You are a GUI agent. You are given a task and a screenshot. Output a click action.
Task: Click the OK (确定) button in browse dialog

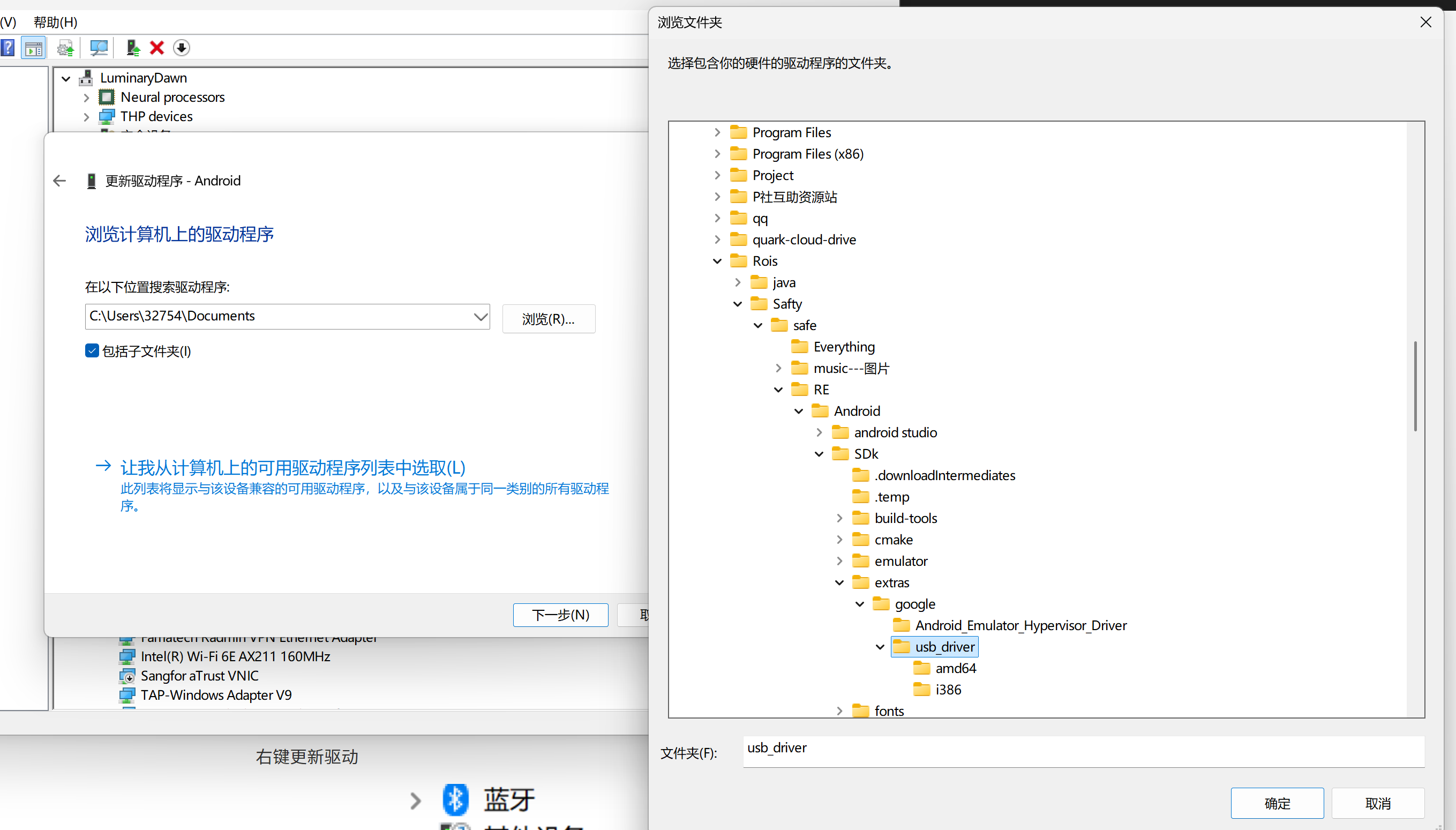coord(1277,803)
